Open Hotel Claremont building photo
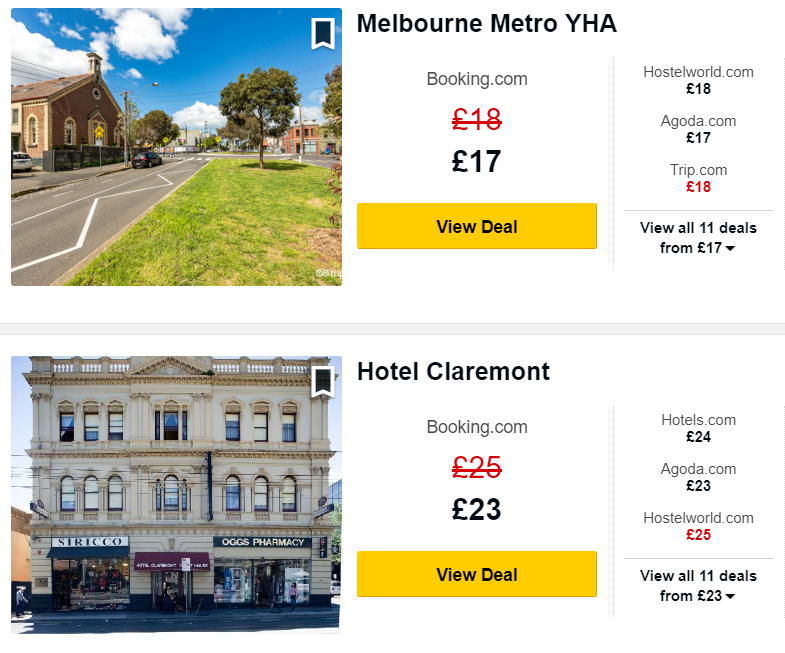 [x=176, y=495]
